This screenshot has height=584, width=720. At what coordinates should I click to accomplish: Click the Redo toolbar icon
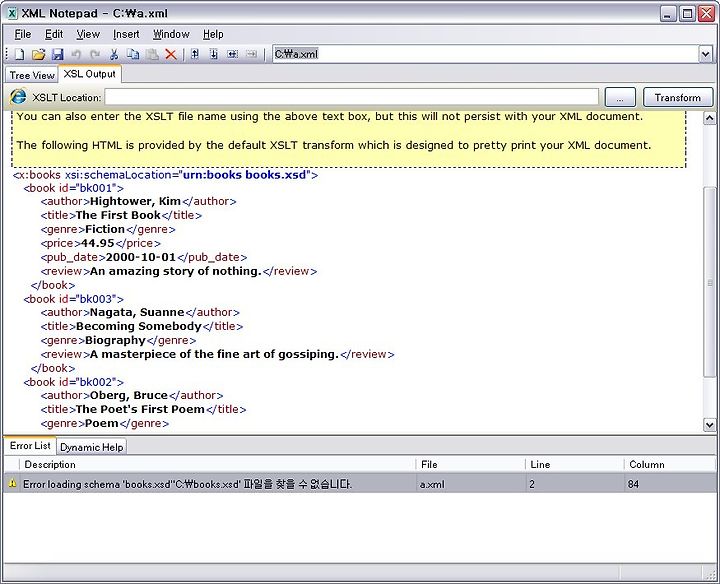95,54
